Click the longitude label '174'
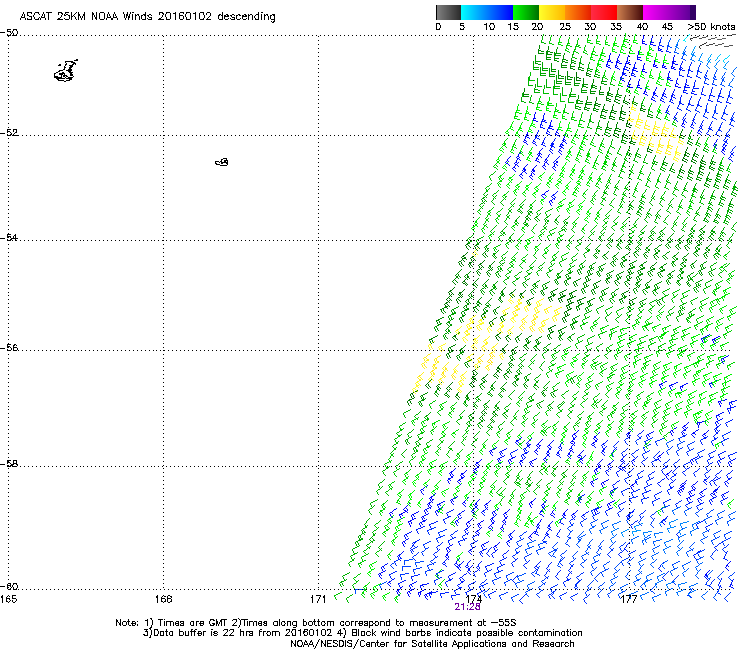The image size is (740, 650). [x=473, y=599]
